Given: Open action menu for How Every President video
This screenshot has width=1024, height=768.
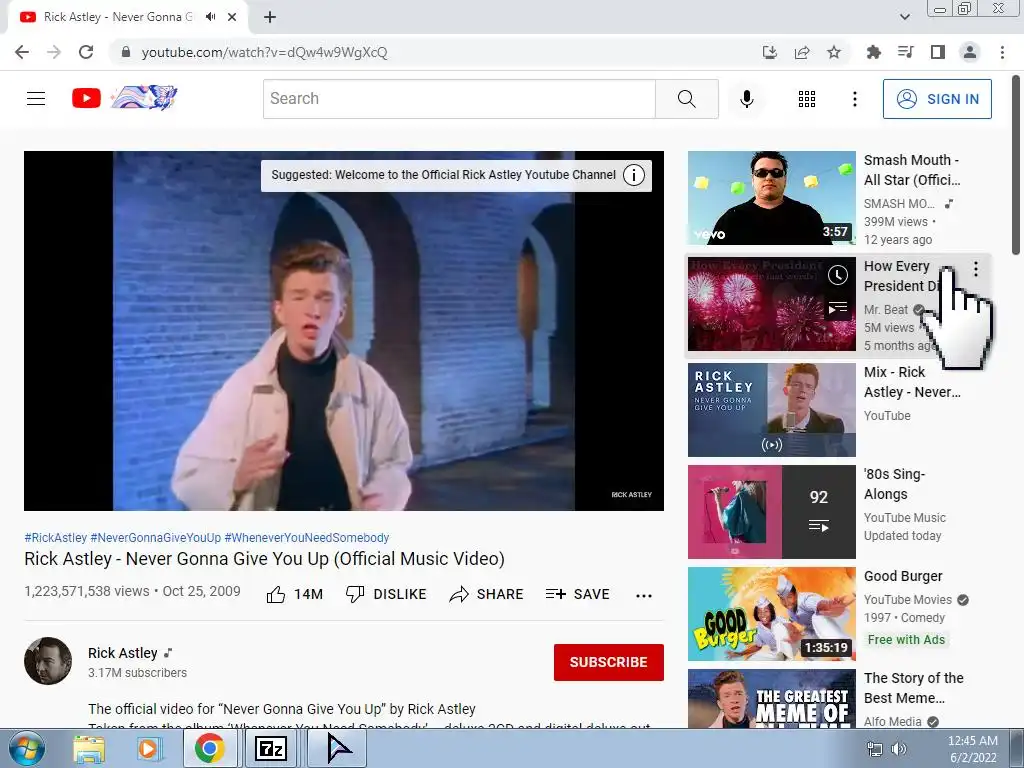Looking at the screenshot, I should 976,268.
